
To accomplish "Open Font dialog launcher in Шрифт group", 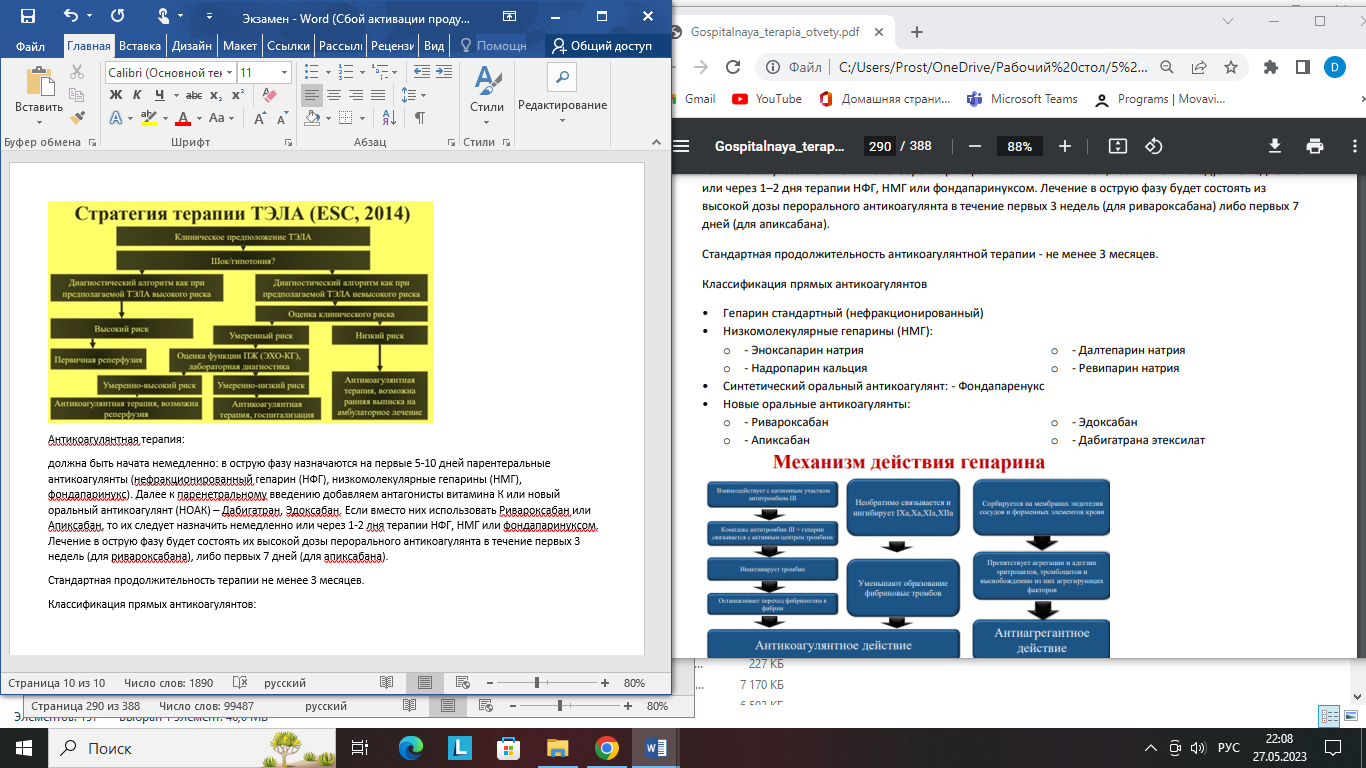I will click(288, 143).
